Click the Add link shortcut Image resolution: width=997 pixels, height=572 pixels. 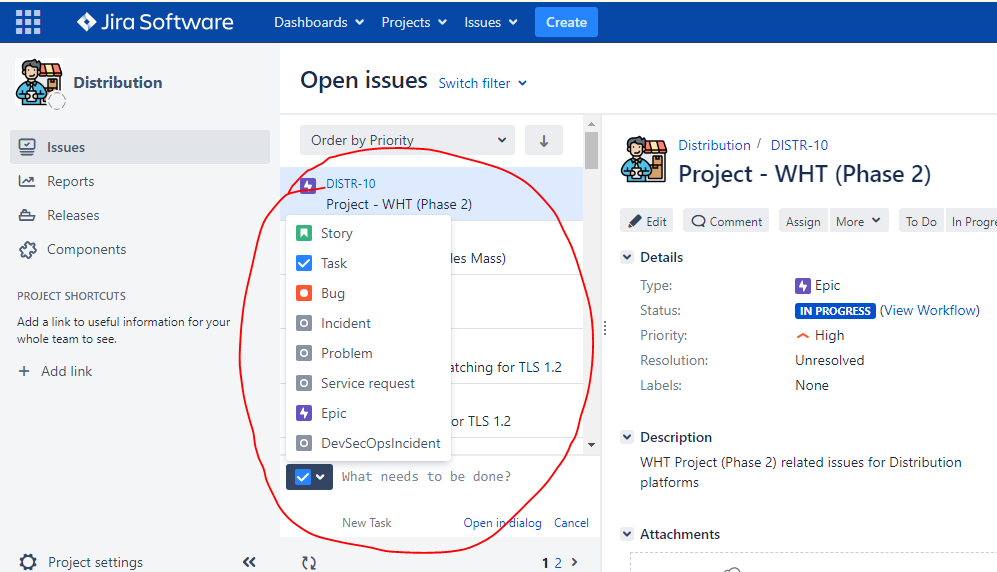tap(66, 371)
